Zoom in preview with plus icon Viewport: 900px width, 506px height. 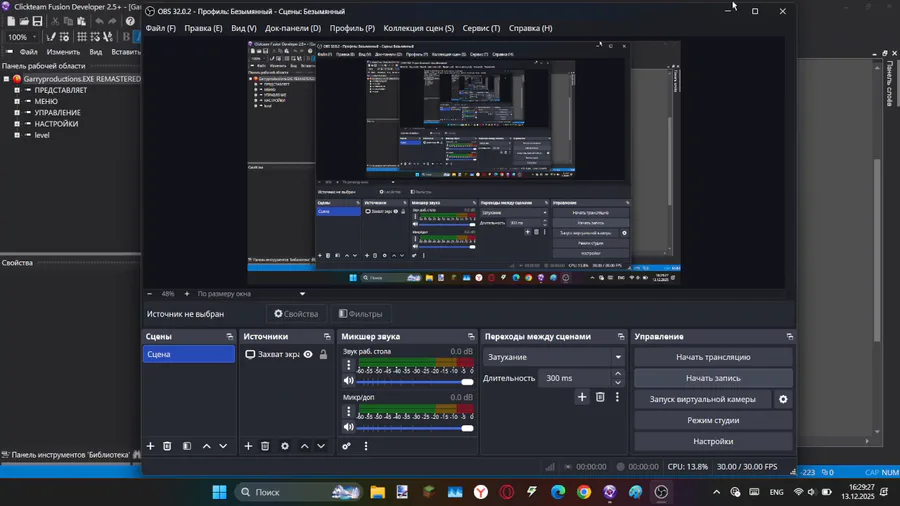[187, 294]
